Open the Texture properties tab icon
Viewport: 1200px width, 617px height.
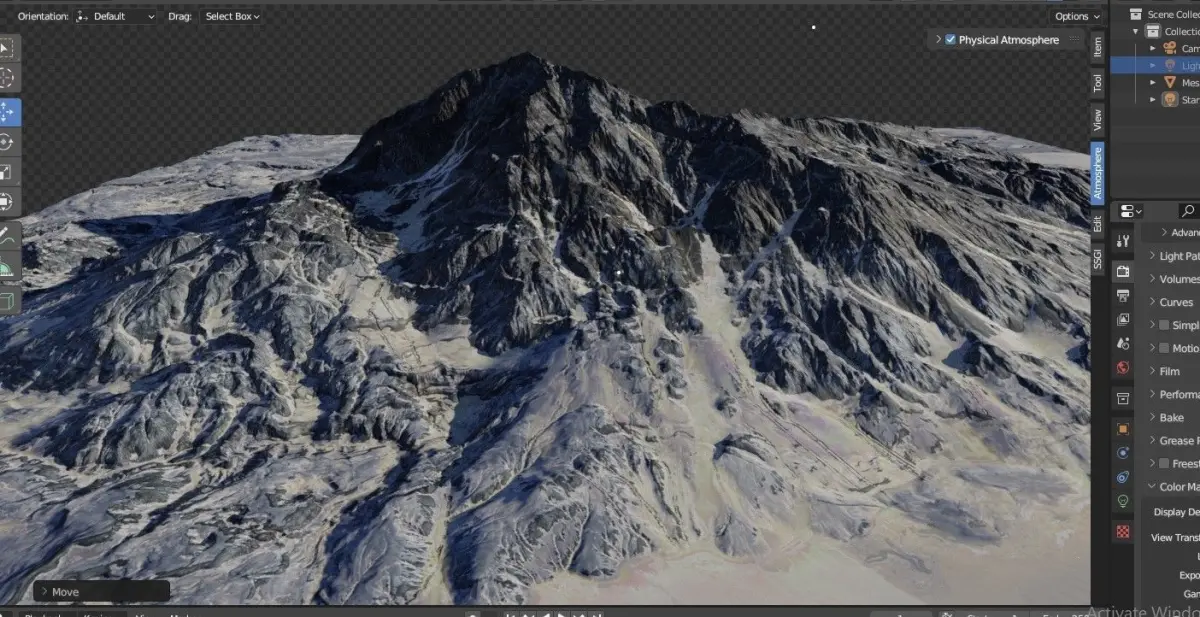[x=1123, y=531]
